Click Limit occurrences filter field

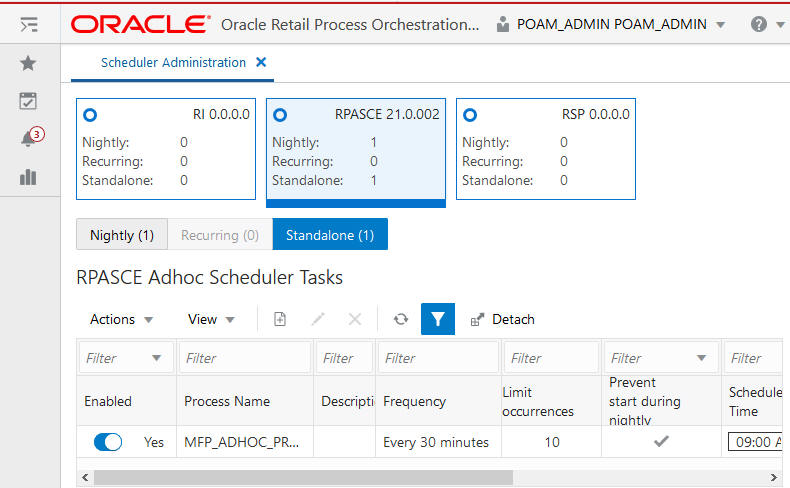[x=552, y=358]
